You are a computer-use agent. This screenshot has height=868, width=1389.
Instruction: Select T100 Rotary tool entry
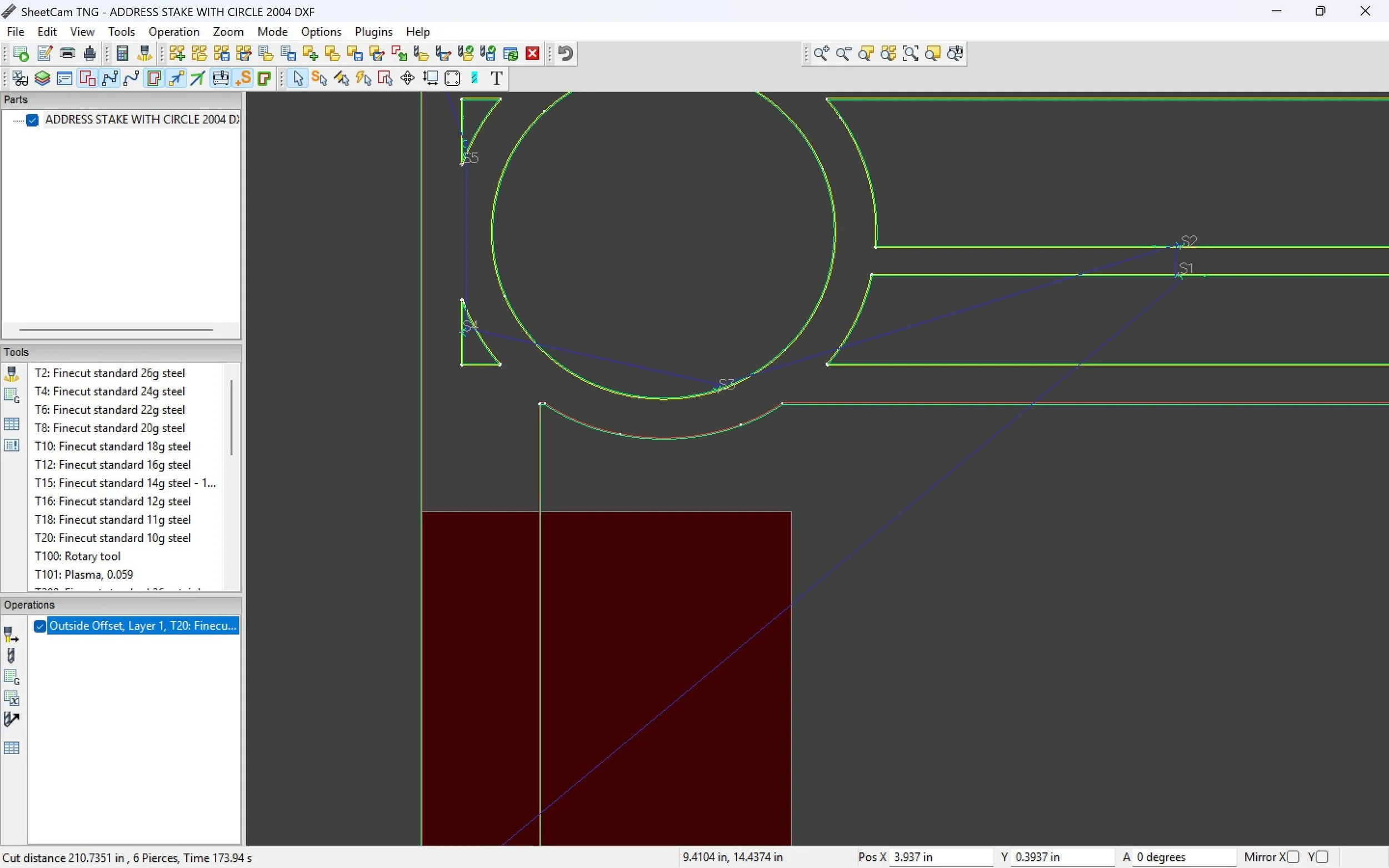[x=78, y=556]
